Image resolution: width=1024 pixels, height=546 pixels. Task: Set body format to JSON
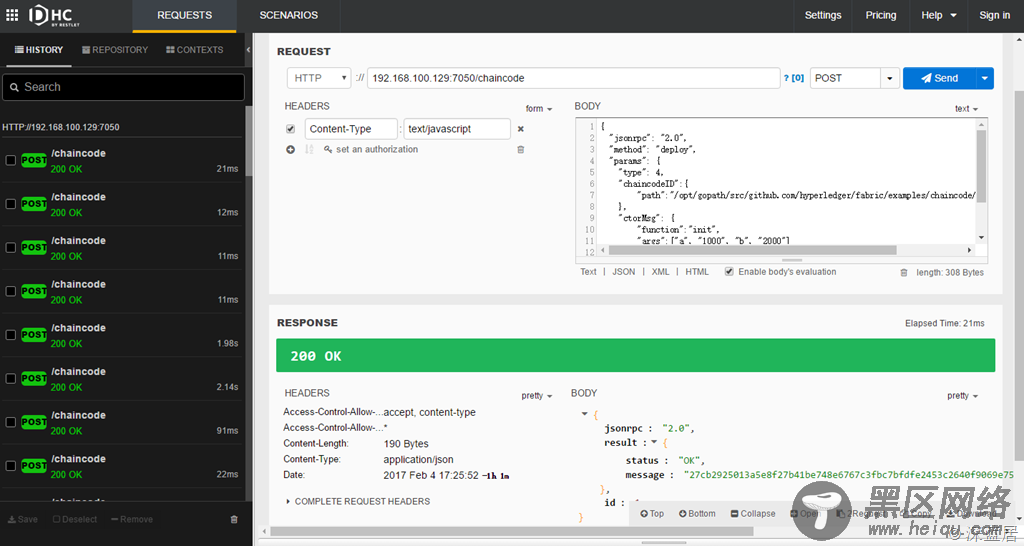(624, 272)
